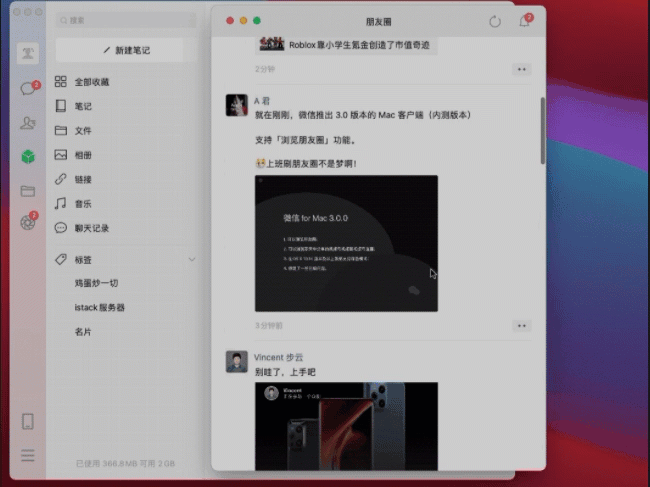
Task: Click the 3分钟前 timestamp
Action: coord(269,326)
